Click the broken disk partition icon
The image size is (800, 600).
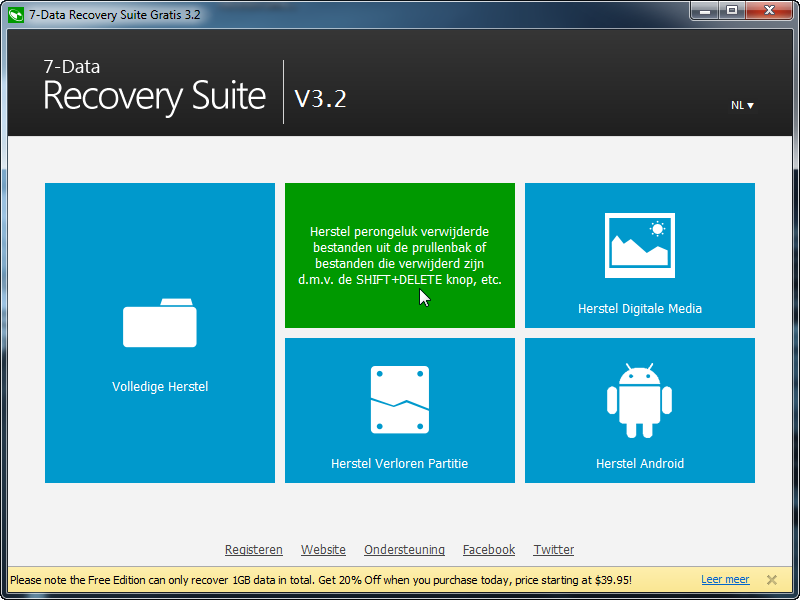pyautogui.click(x=399, y=399)
